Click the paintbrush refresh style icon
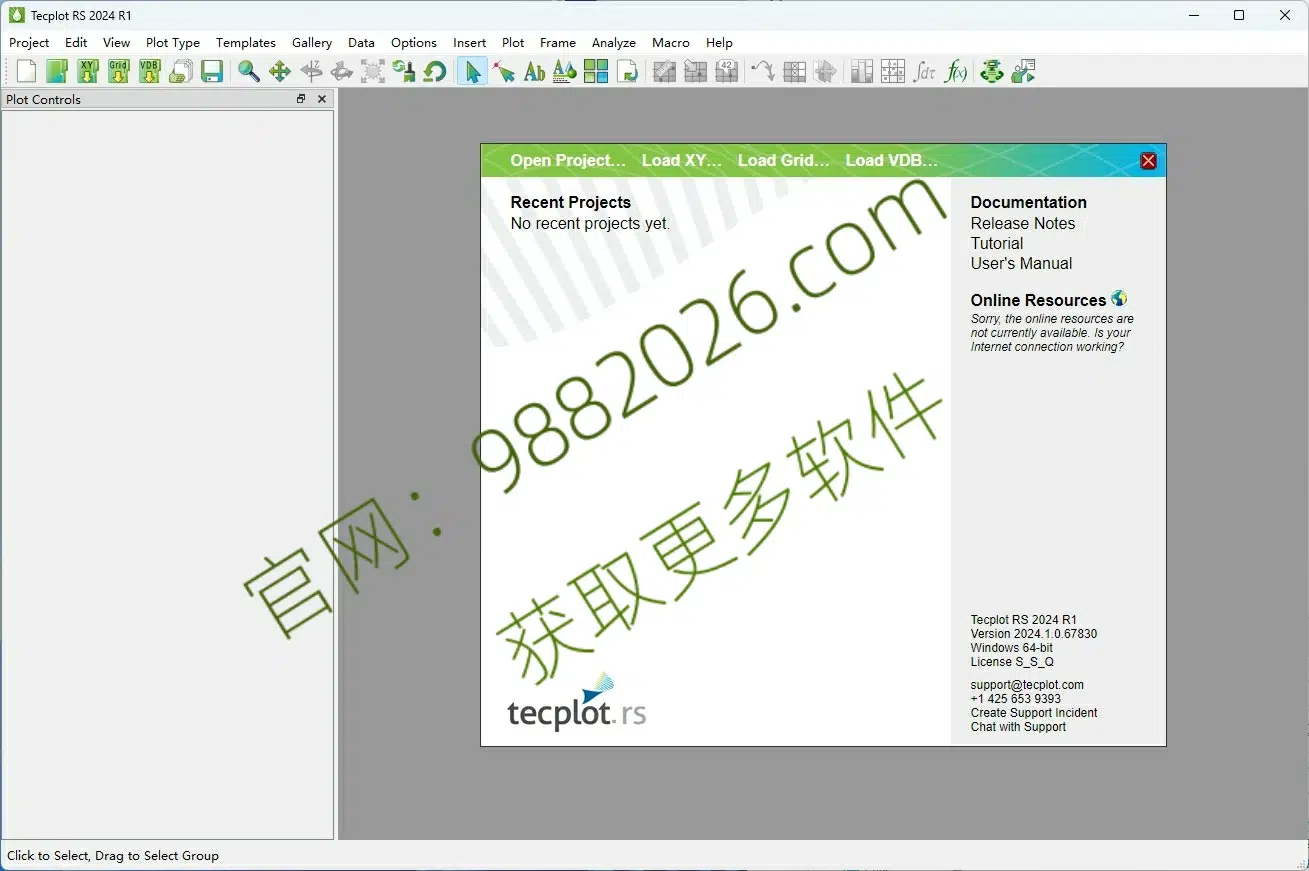 404,71
